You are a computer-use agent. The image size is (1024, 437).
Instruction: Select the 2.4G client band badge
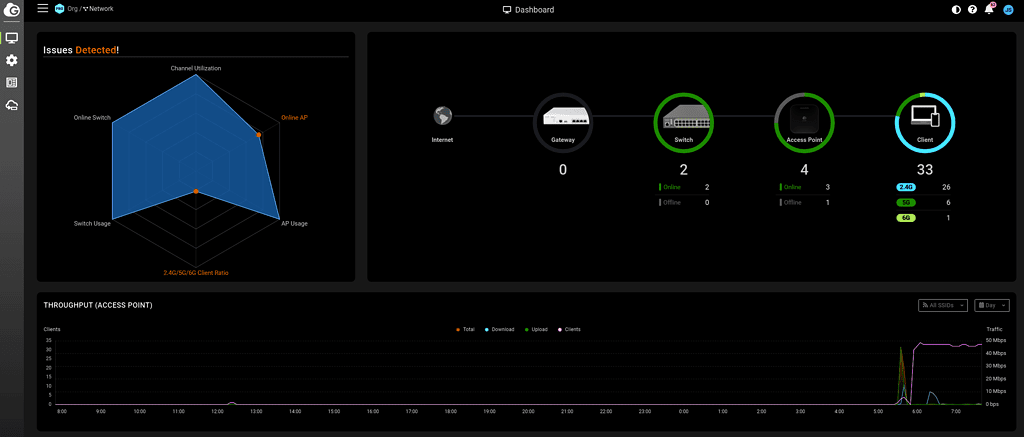pos(908,187)
